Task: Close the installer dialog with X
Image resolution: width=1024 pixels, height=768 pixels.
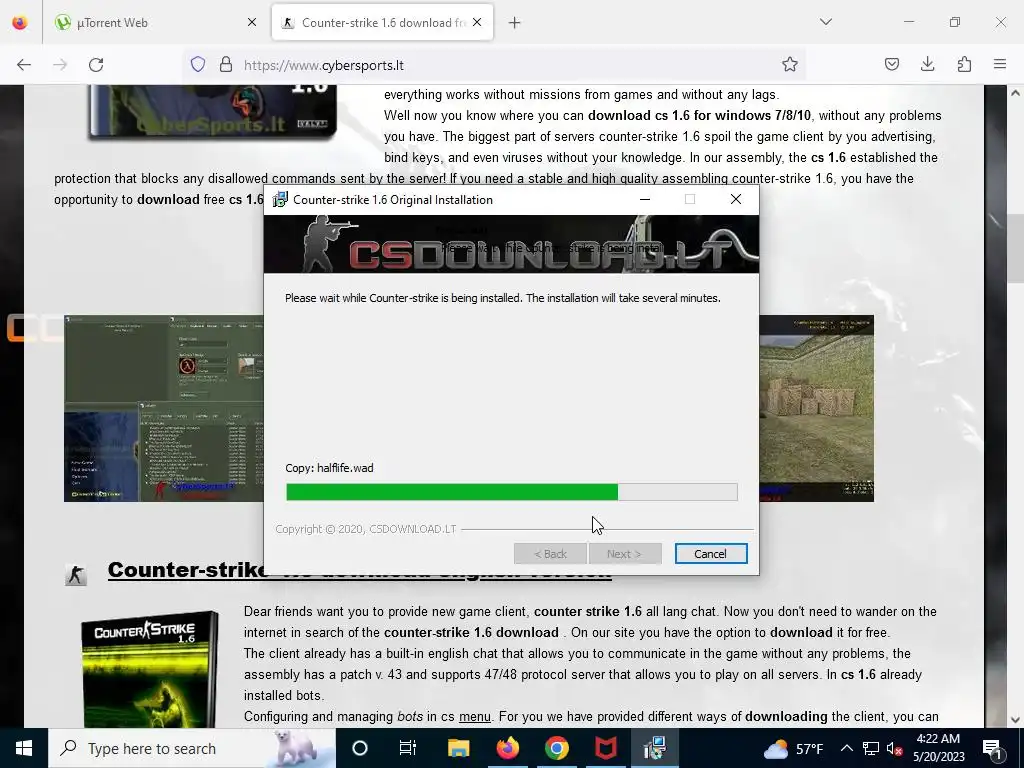Action: (736, 199)
